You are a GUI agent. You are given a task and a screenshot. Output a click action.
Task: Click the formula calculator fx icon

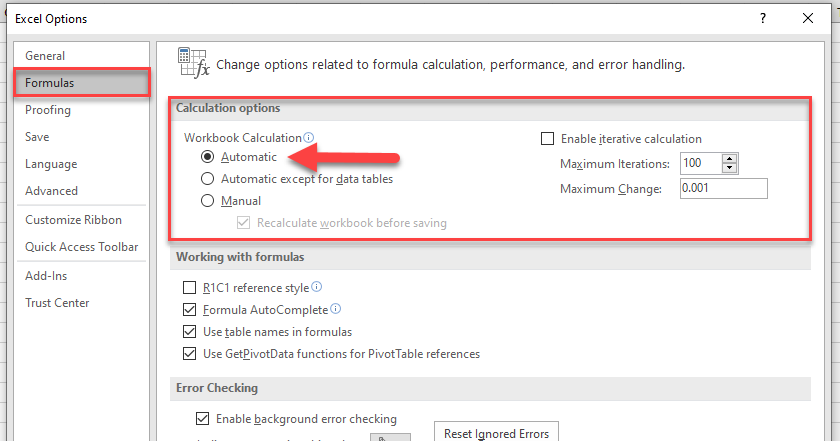coord(193,63)
